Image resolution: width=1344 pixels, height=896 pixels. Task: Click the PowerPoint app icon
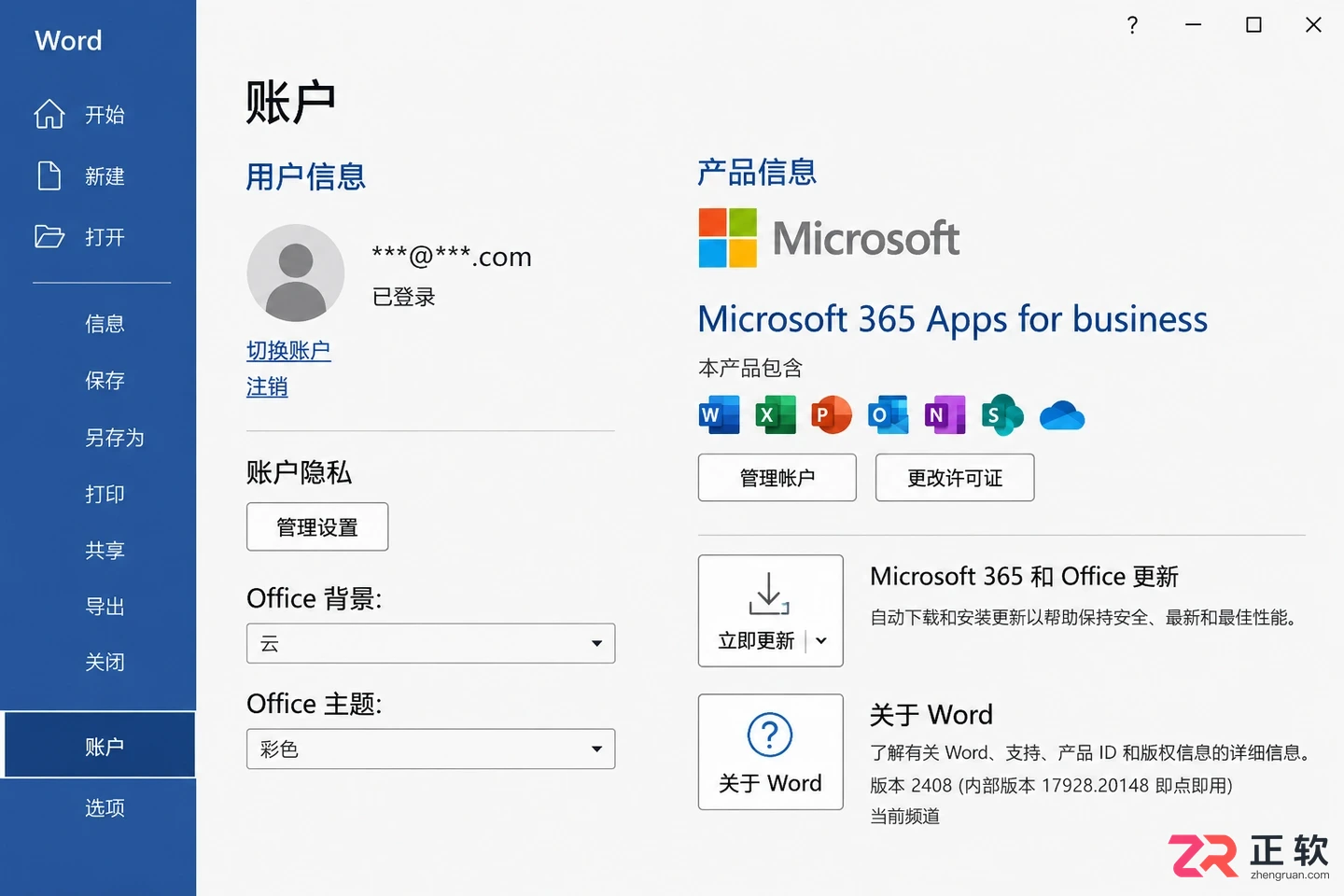point(832,415)
